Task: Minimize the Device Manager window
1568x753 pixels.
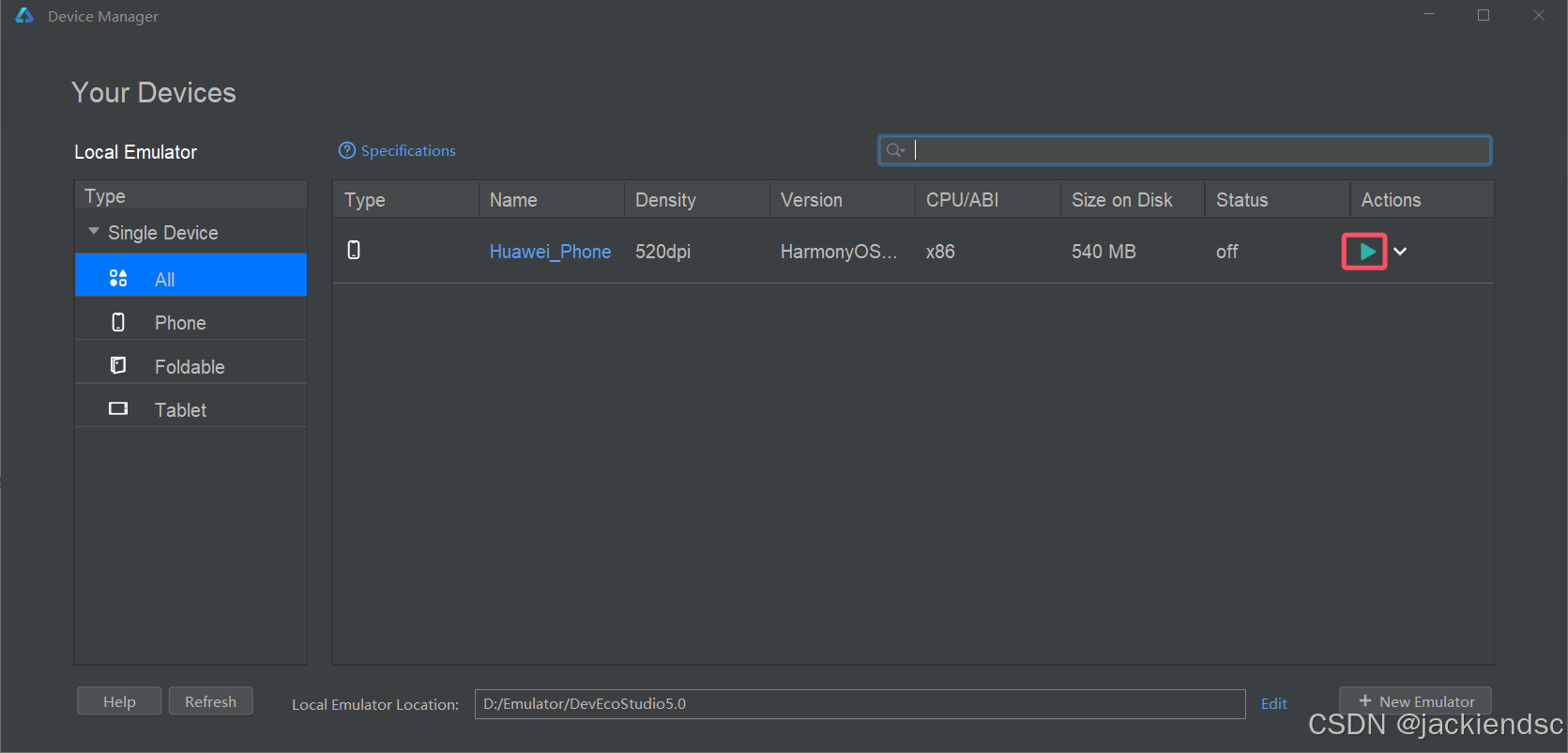Action: point(1429,15)
